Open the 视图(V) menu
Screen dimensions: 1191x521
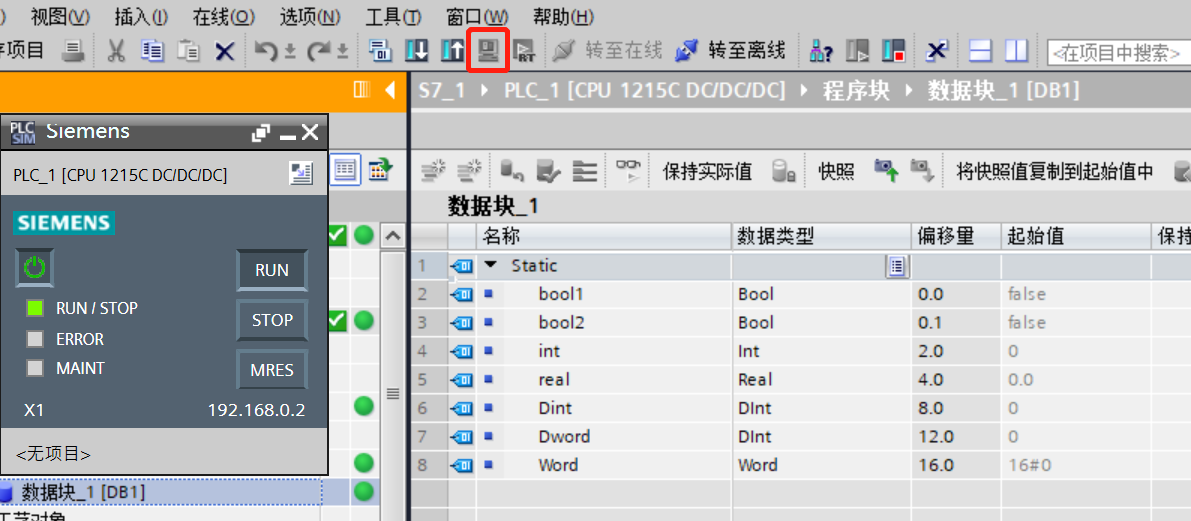coord(60,17)
